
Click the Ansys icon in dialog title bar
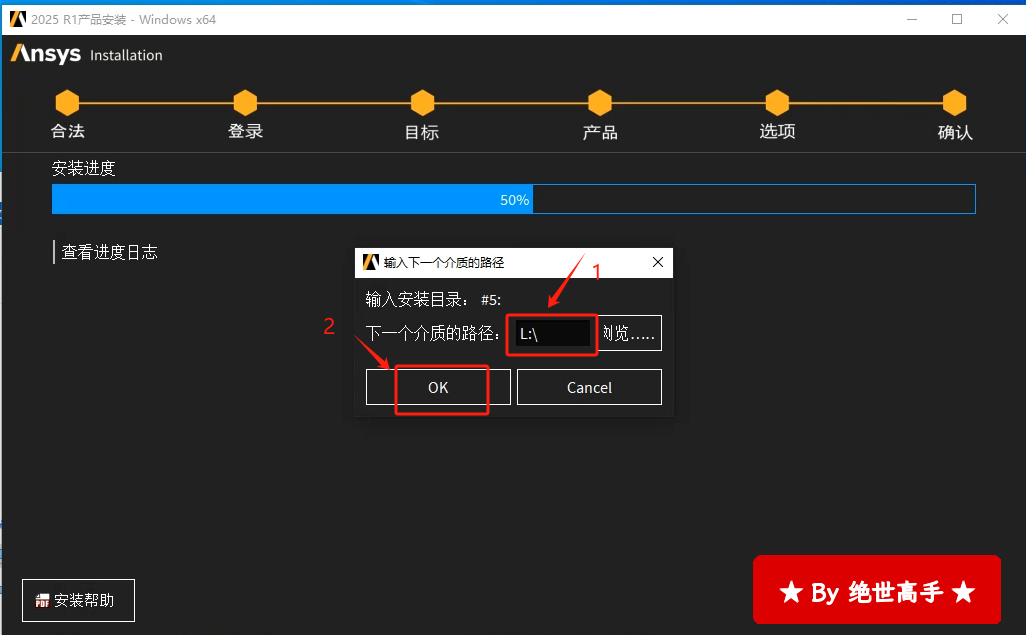[x=370, y=263]
